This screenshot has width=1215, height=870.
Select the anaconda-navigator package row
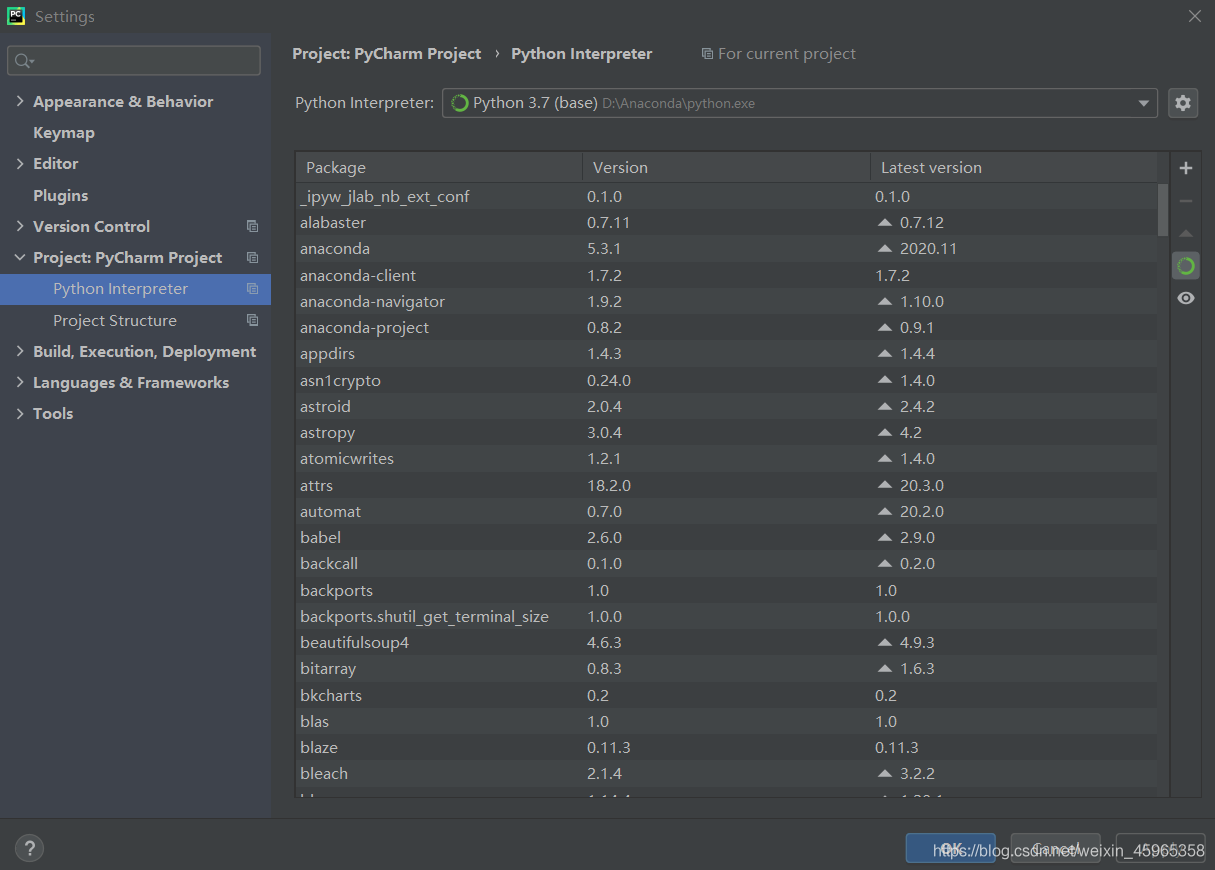(726, 302)
